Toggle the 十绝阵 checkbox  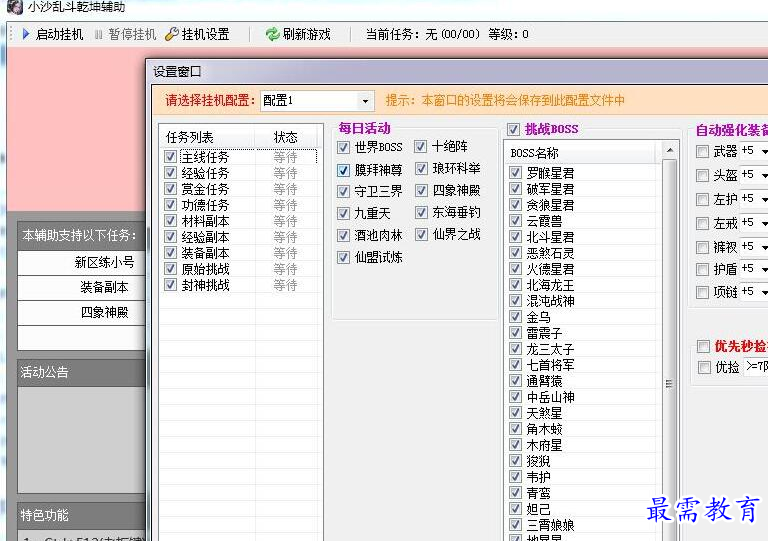tap(421, 146)
